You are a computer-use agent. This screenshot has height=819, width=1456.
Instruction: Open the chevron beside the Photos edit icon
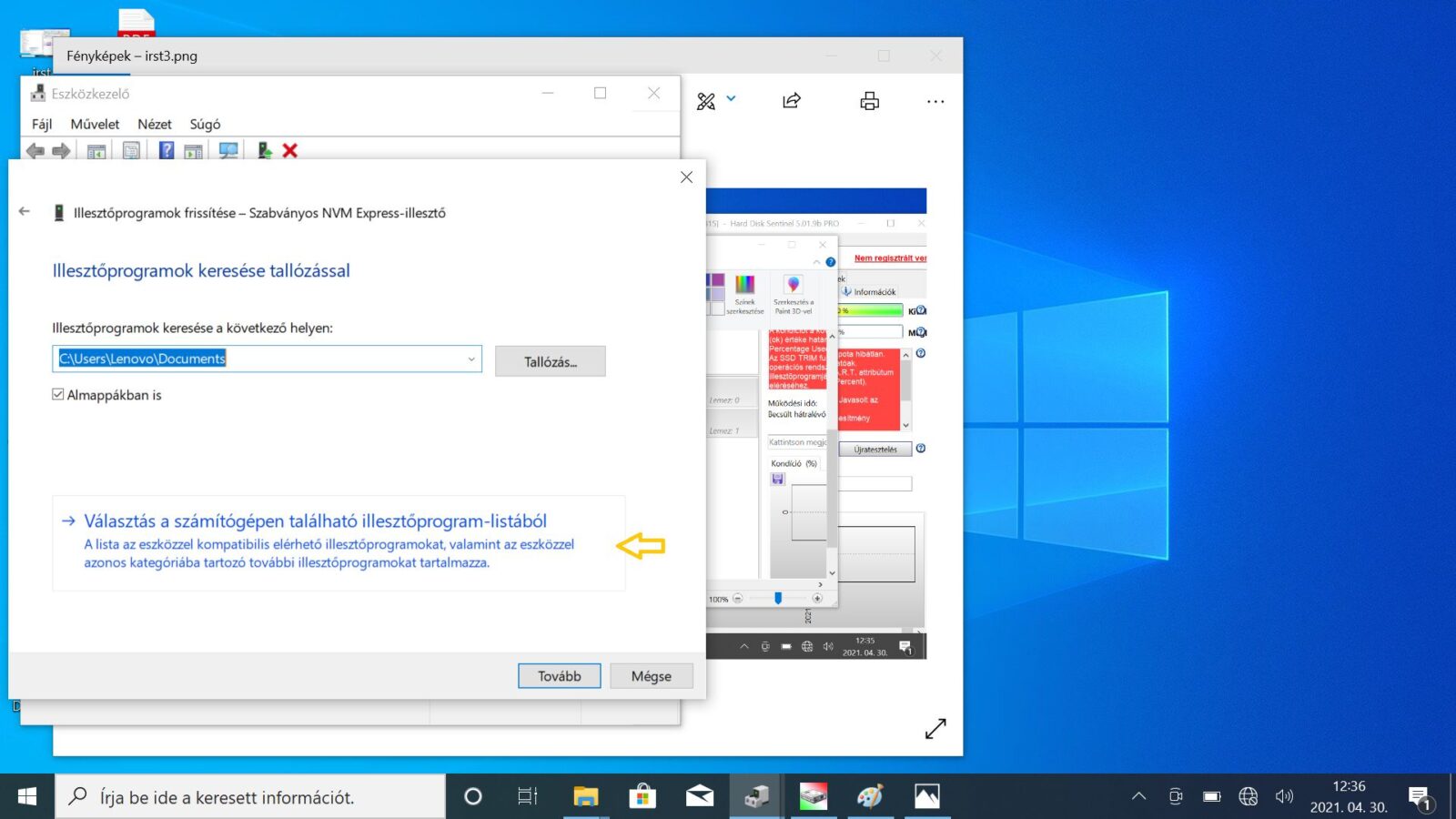pos(732,99)
